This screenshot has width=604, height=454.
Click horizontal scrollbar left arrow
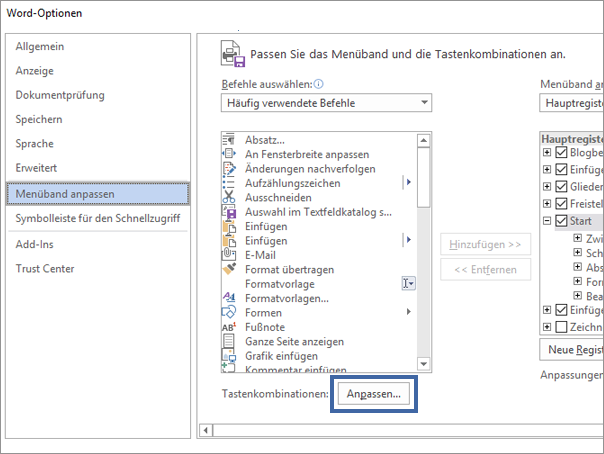pyautogui.click(x=206, y=430)
